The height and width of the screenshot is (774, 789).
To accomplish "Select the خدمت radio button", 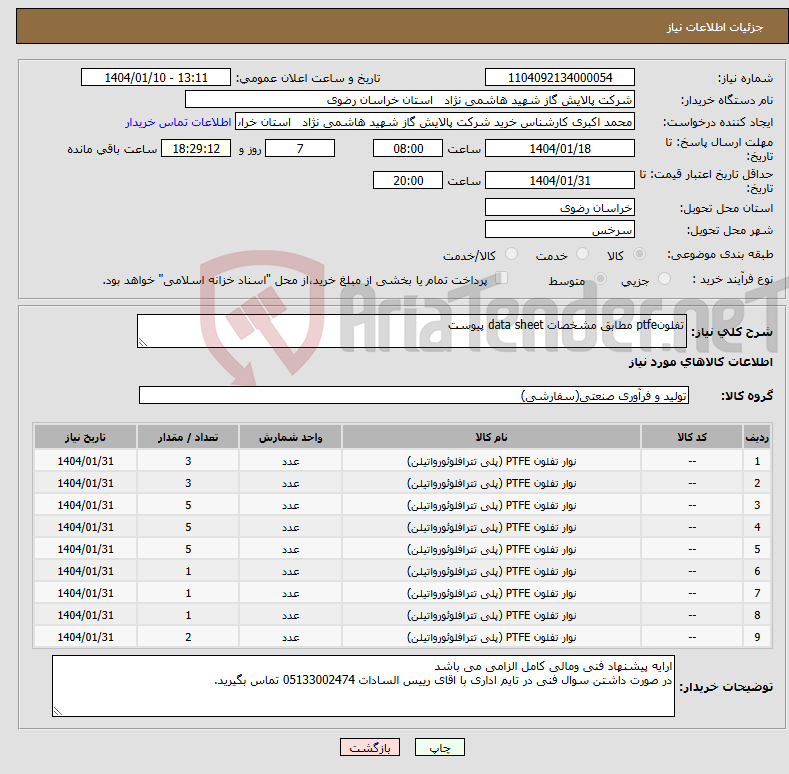I will [582, 254].
